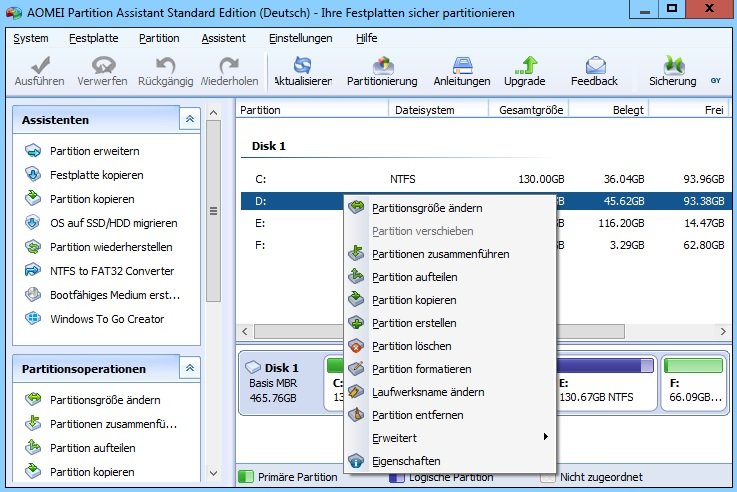Choose Partition kopieren in context menu
Viewport: 737px width, 492px height.
tap(450, 300)
